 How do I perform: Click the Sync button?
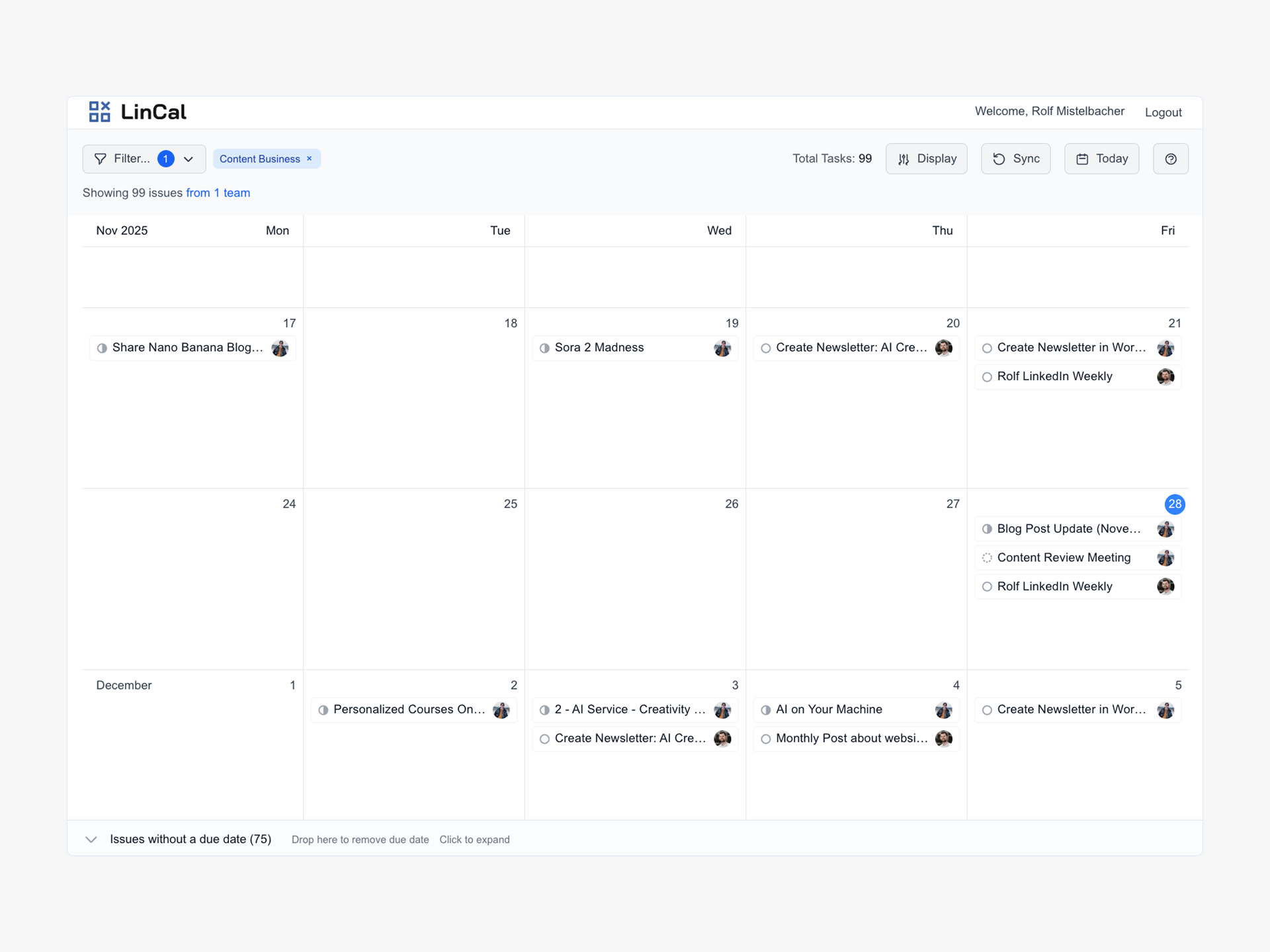[1015, 159]
